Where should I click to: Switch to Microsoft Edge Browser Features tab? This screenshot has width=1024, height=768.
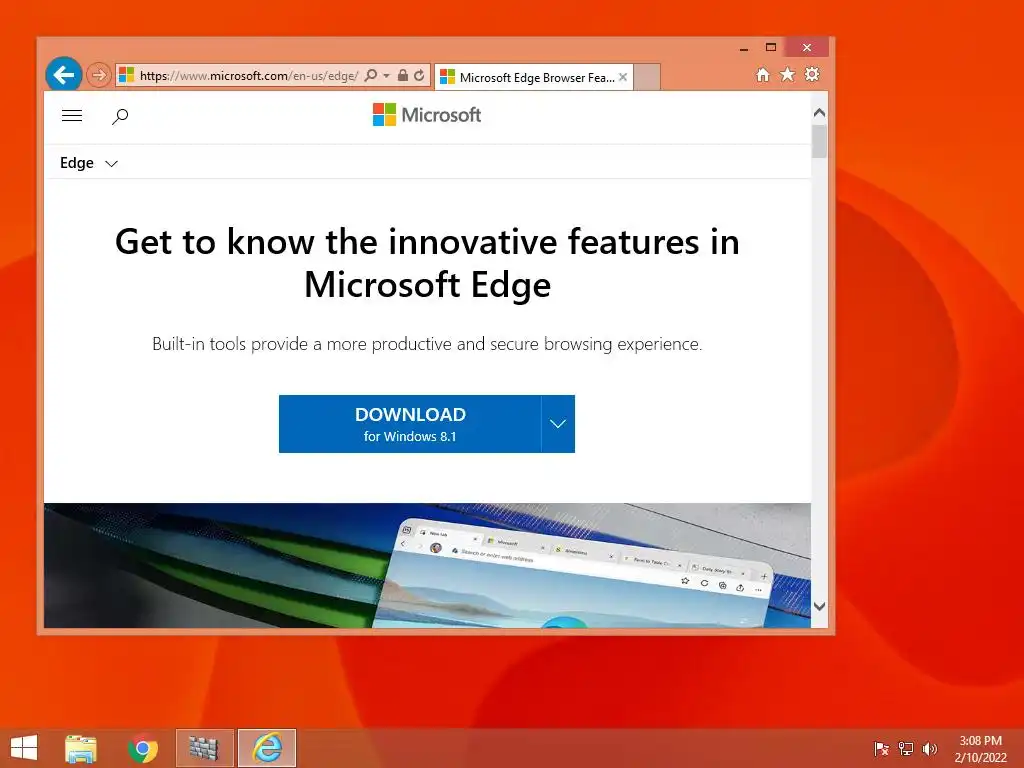pyautogui.click(x=536, y=78)
